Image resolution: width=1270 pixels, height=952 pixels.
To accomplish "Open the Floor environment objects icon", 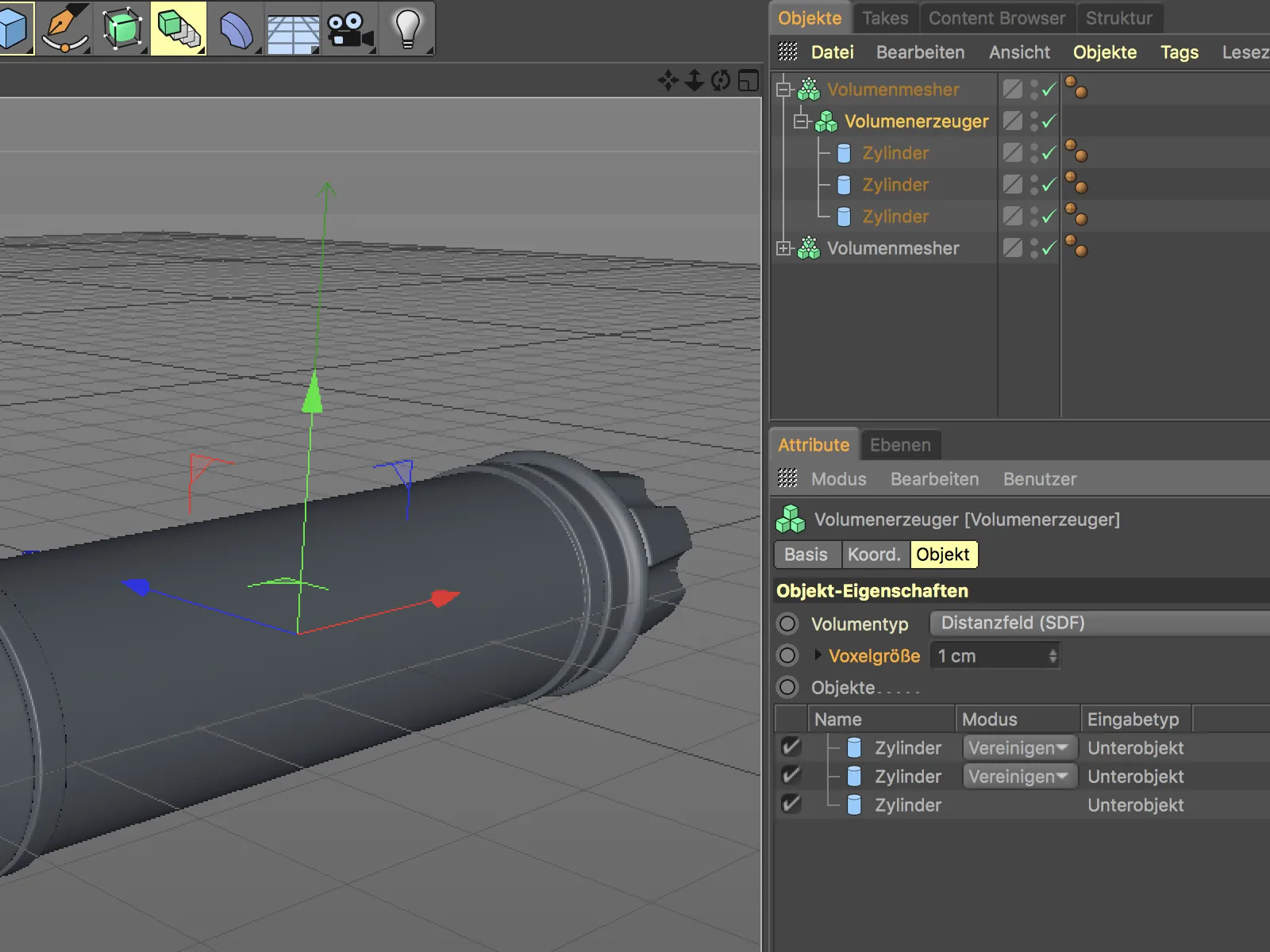I will coord(292,32).
